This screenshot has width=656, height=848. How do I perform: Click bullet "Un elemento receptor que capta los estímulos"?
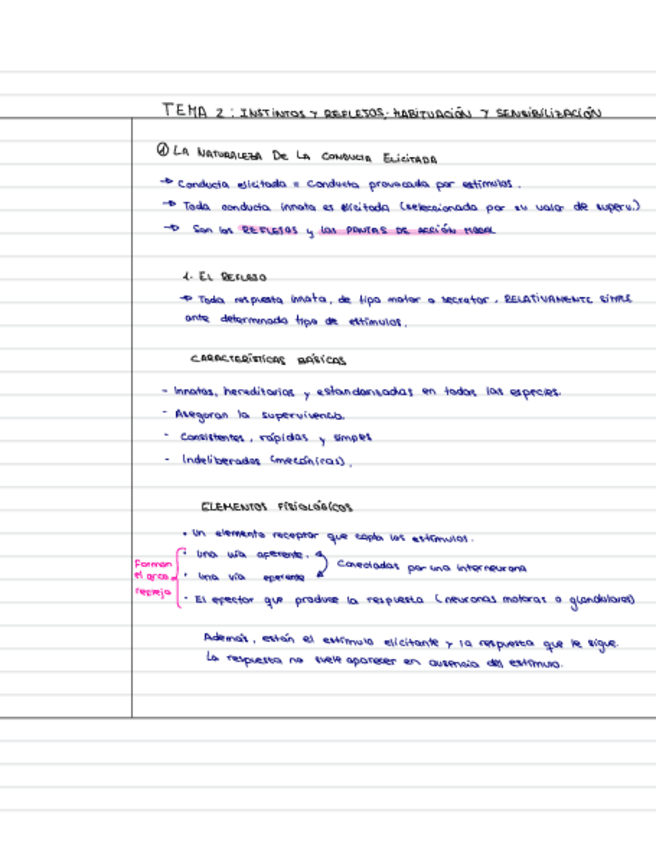click(x=328, y=536)
